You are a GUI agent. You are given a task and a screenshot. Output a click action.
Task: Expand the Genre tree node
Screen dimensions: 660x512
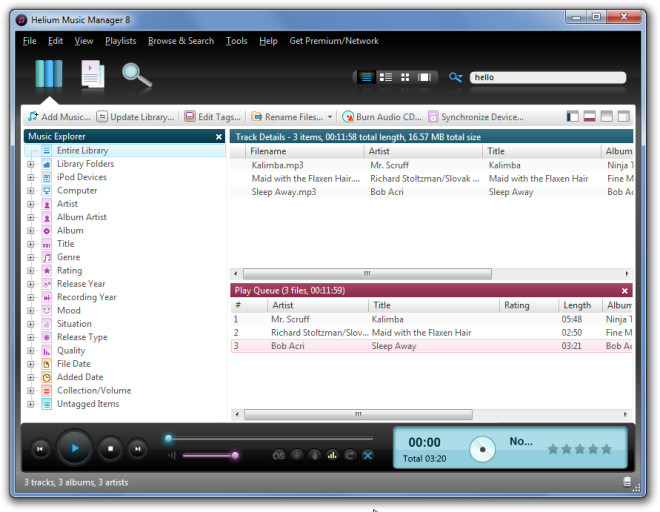[31, 258]
